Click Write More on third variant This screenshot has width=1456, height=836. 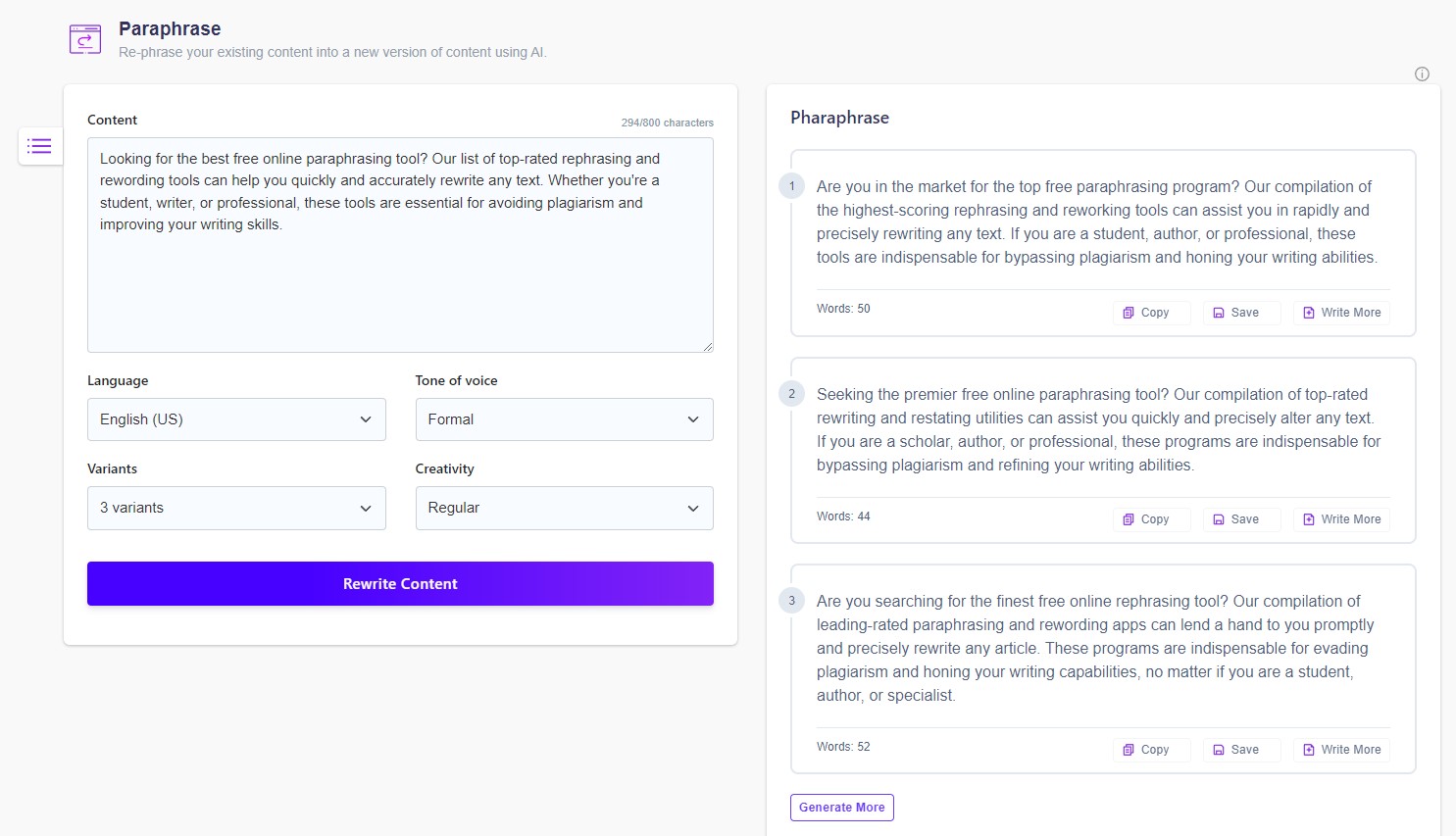(1340, 750)
